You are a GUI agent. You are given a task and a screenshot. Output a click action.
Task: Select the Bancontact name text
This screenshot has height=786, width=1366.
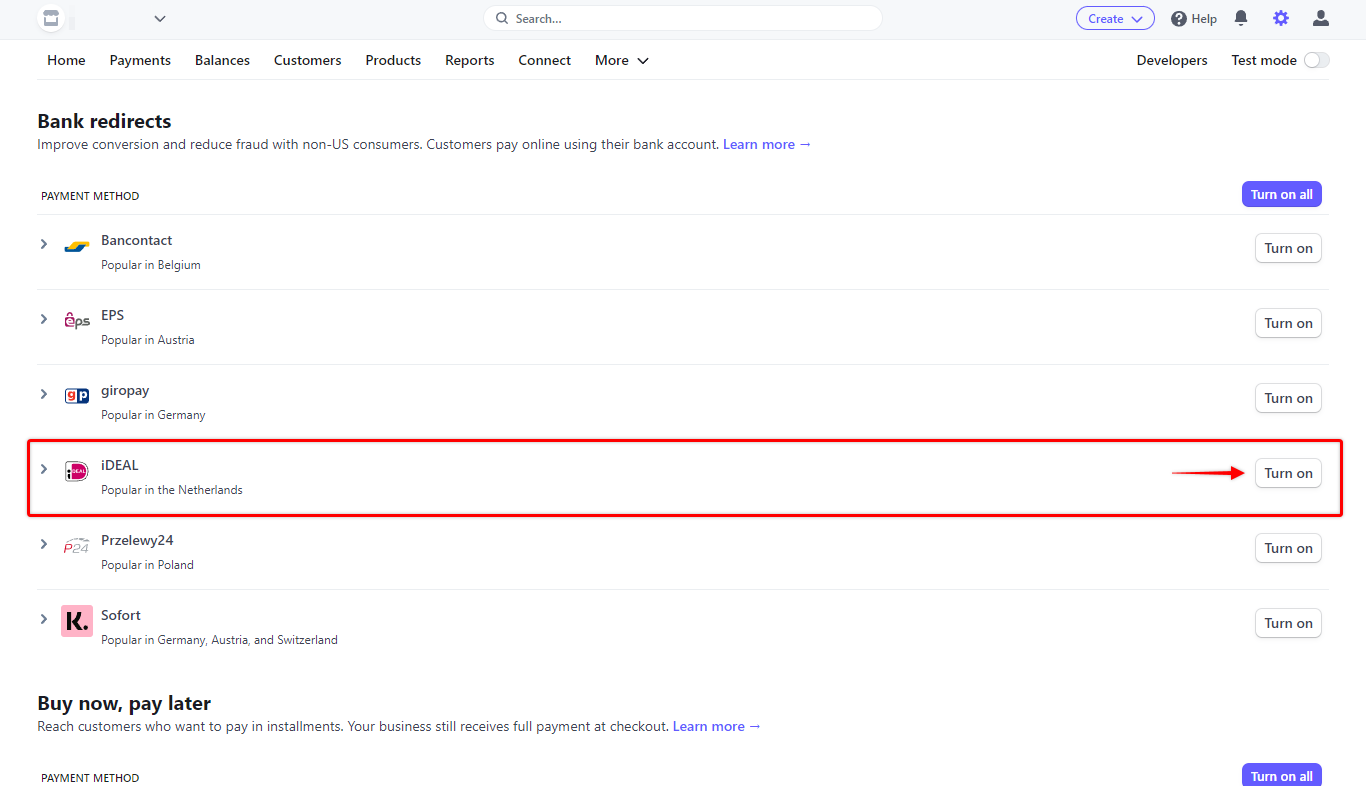coord(136,240)
